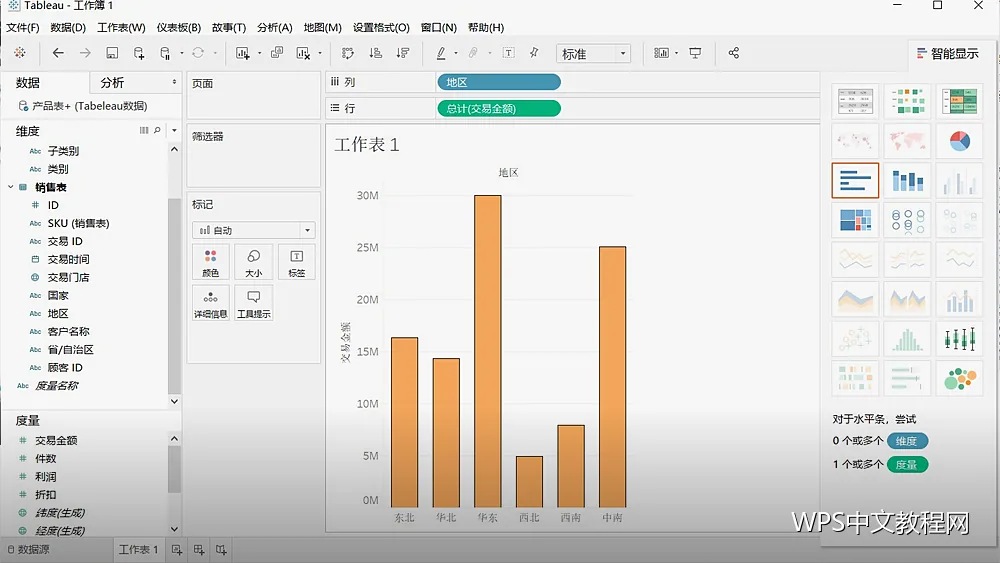Viewport: 1000px width, 563px height.
Task: Click the show mark labels icon
Action: pyautogui.click(x=508, y=53)
